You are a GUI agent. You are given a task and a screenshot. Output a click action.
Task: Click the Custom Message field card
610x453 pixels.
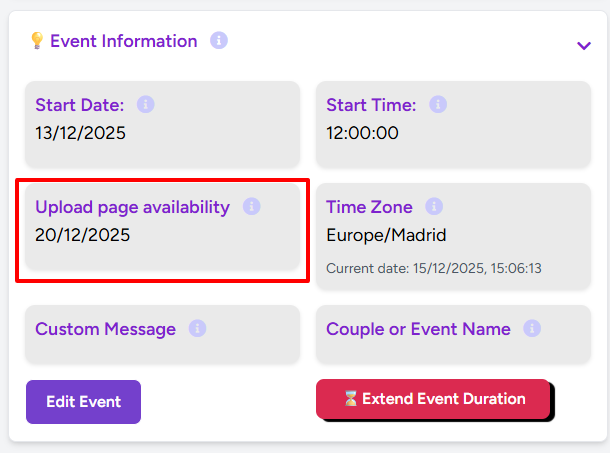(x=162, y=335)
